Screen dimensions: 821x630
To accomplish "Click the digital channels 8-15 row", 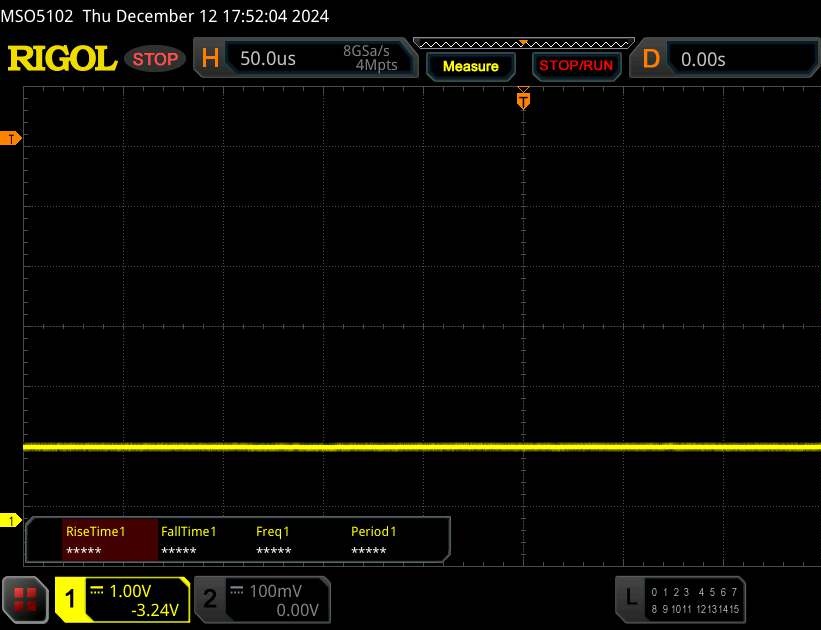I will click(695, 609).
